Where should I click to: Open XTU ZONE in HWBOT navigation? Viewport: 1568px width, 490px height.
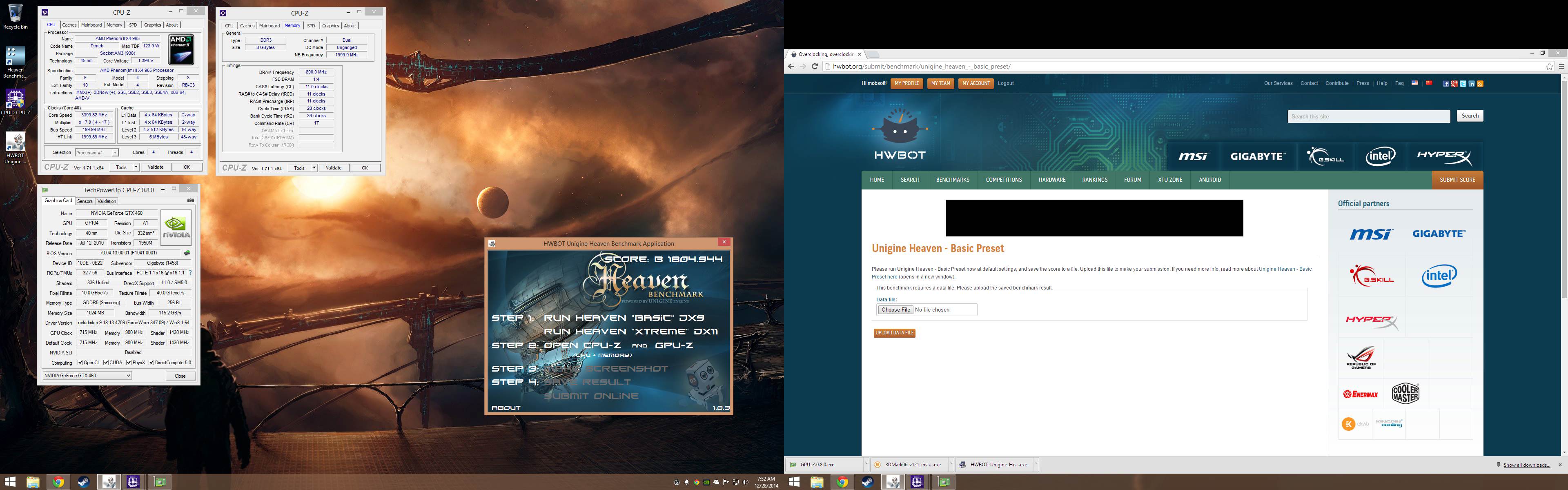(1170, 180)
